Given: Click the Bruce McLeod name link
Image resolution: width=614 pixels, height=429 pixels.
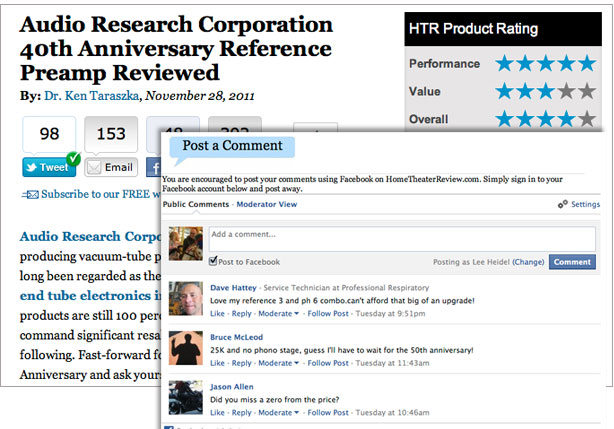Looking at the screenshot, I should click(x=237, y=337).
